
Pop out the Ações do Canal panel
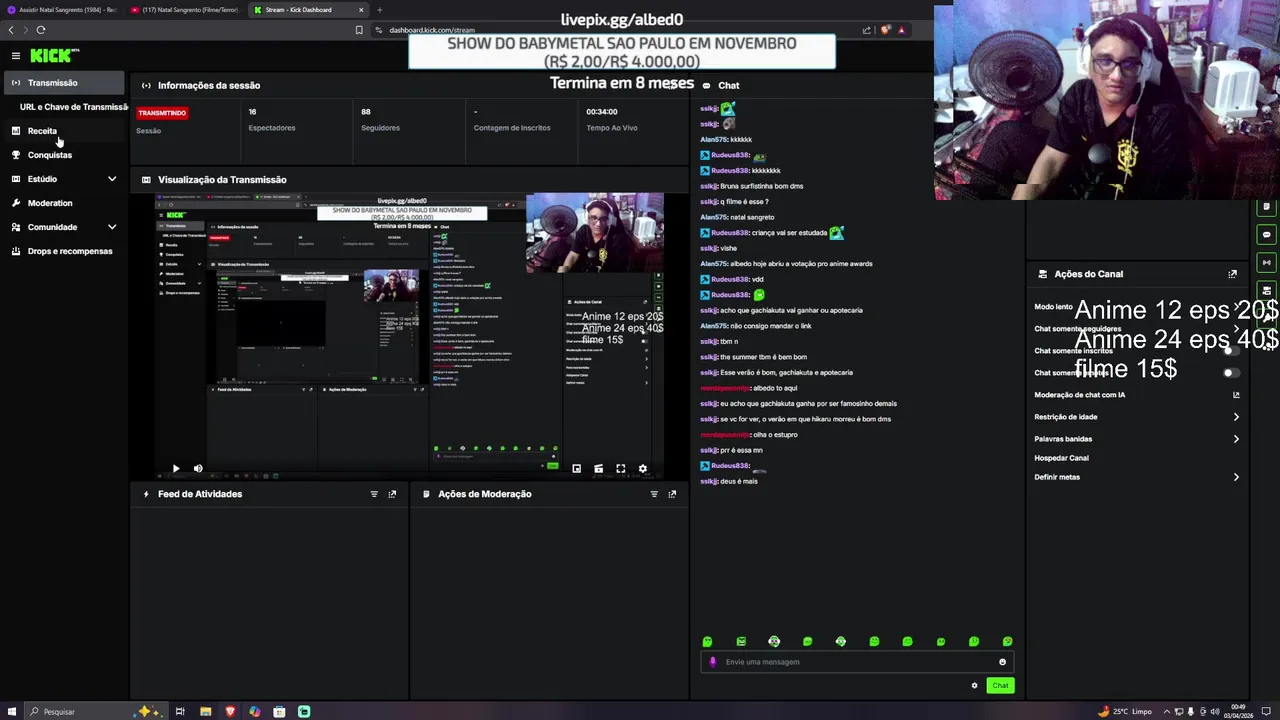click(x=1232, y=274)
